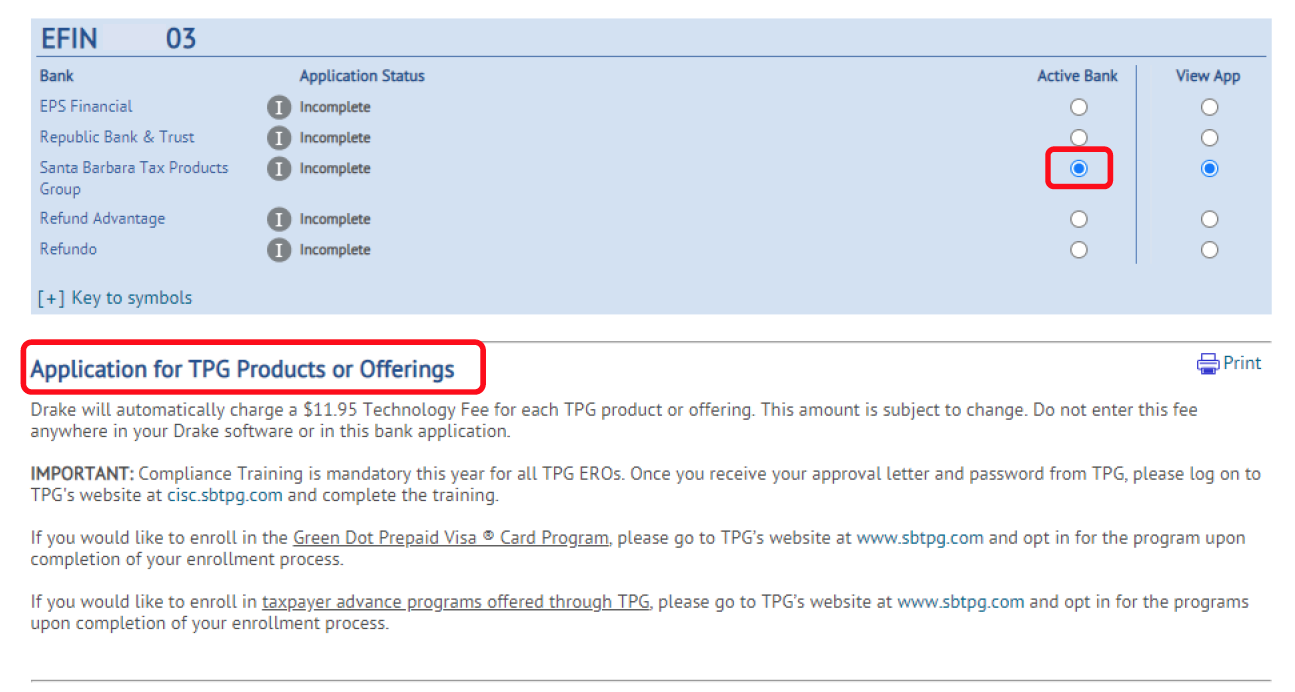This screenshot has height=692, width=1295.
Task: Set EPS Financial as Active Bank
Action: [x=1078, y=107]
